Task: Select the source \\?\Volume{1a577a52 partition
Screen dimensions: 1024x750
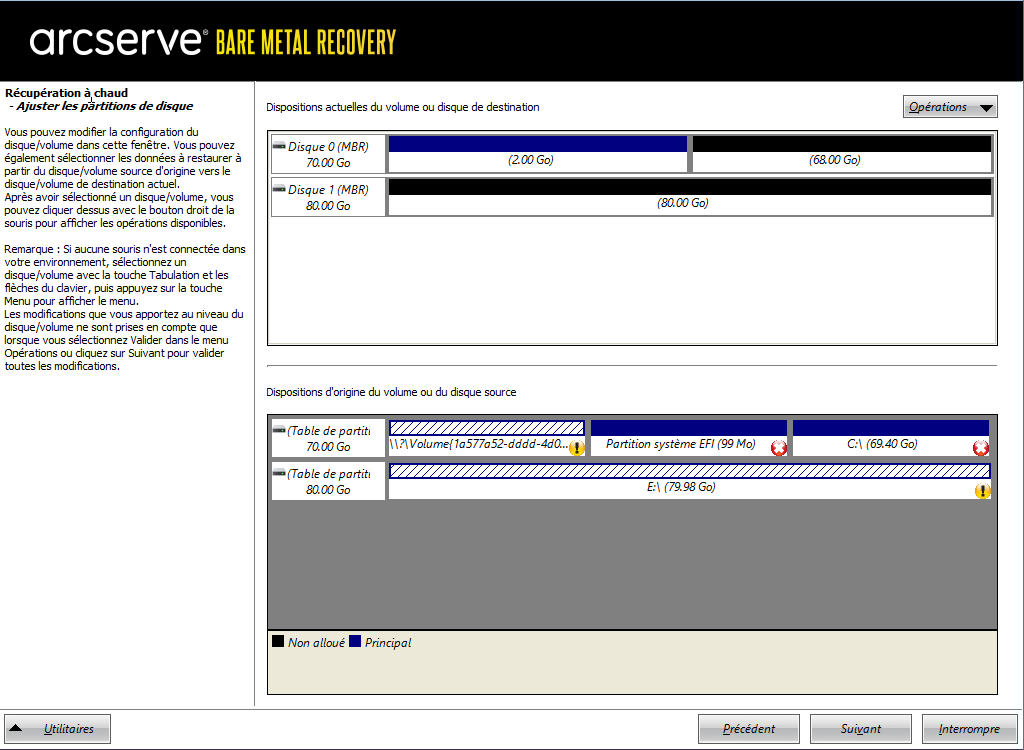Action: point(487,438)
